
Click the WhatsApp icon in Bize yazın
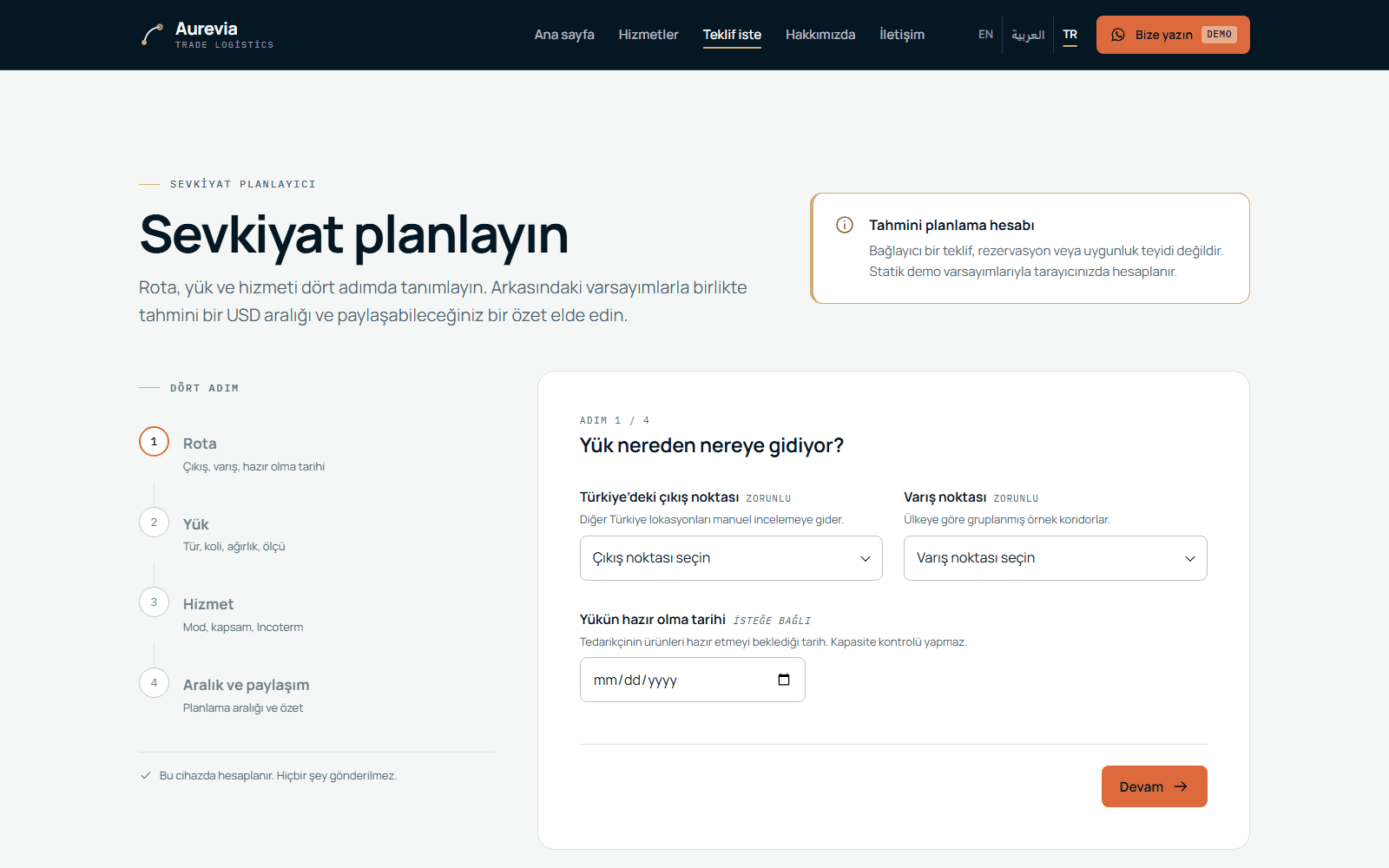[x=1118, y=35]
